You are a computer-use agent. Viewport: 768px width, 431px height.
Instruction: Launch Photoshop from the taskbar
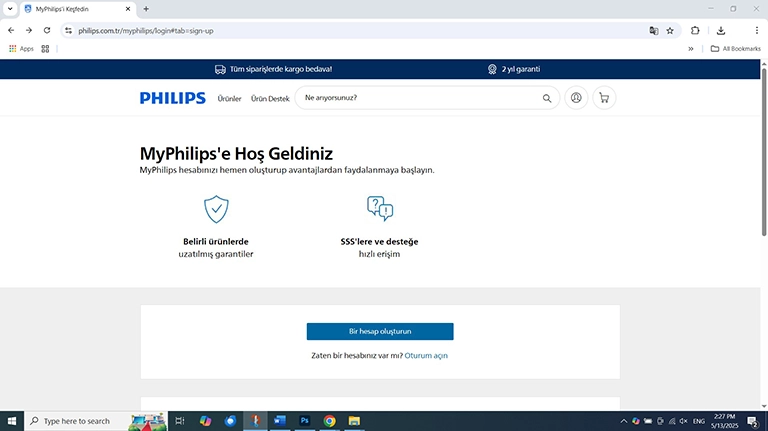pyautogui.click(x=305, y=421)
